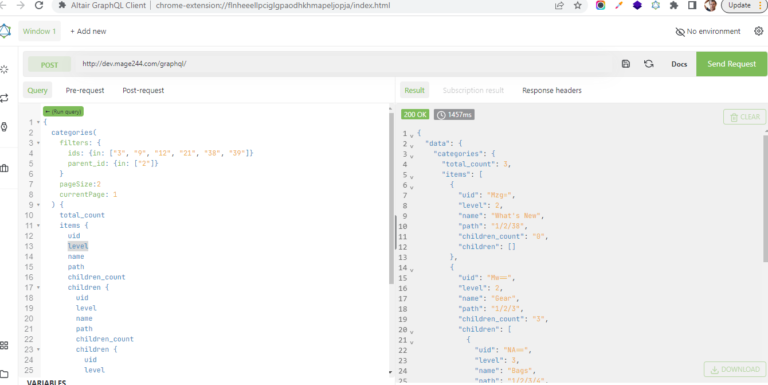
Task: Open the settings gear icon
Action: [x=758, y=31]
